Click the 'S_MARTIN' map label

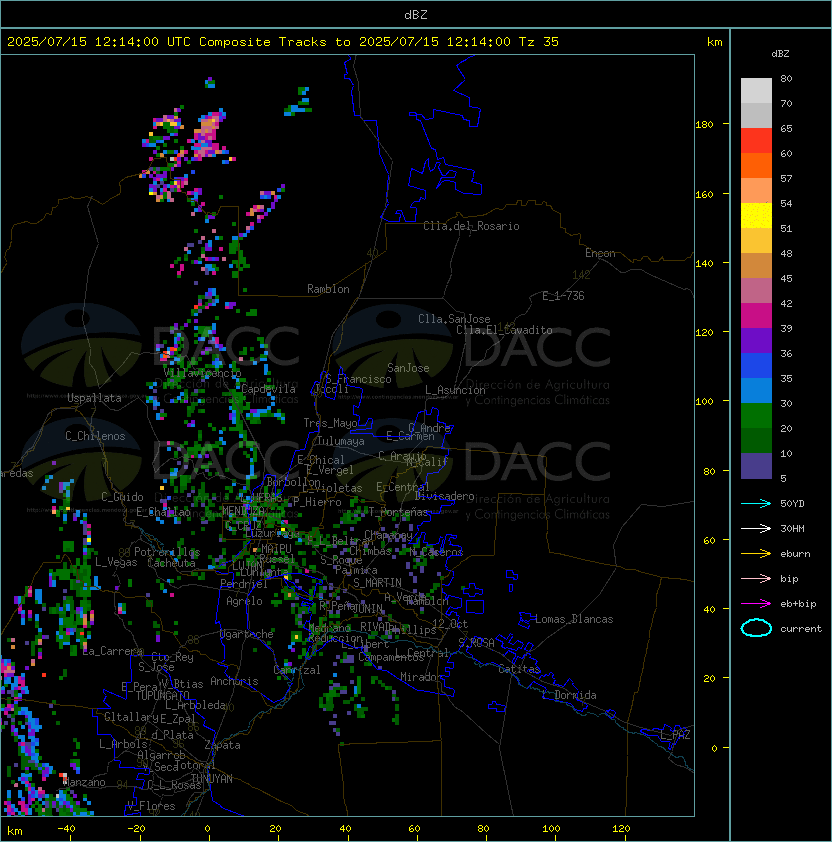pos(377,583)
